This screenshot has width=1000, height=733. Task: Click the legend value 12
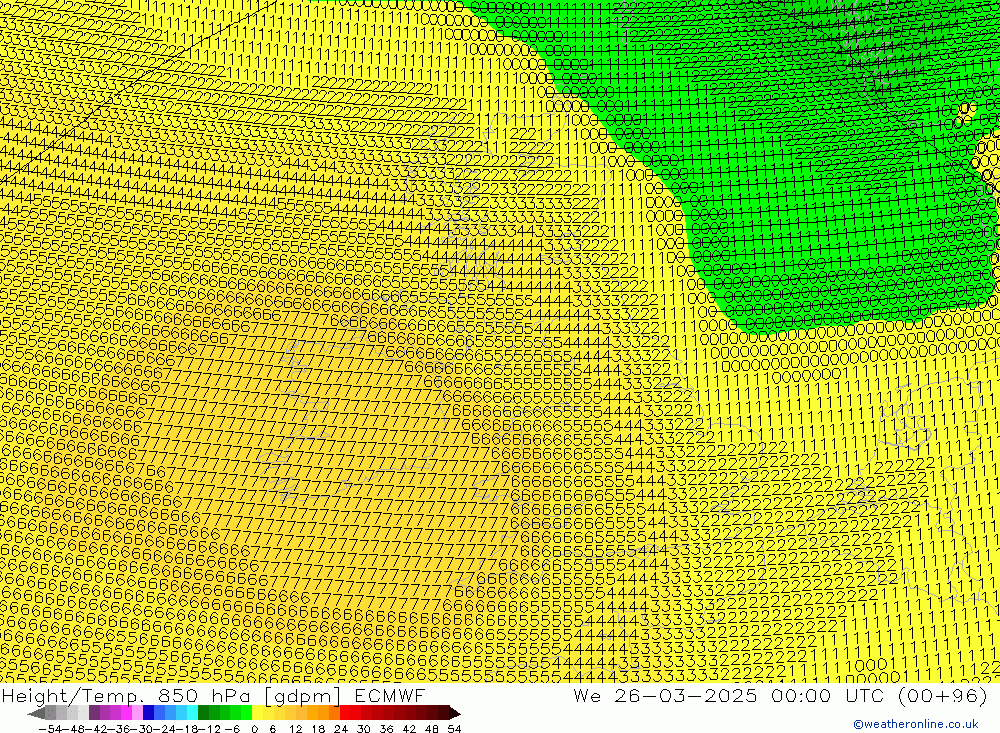point(295,729)
